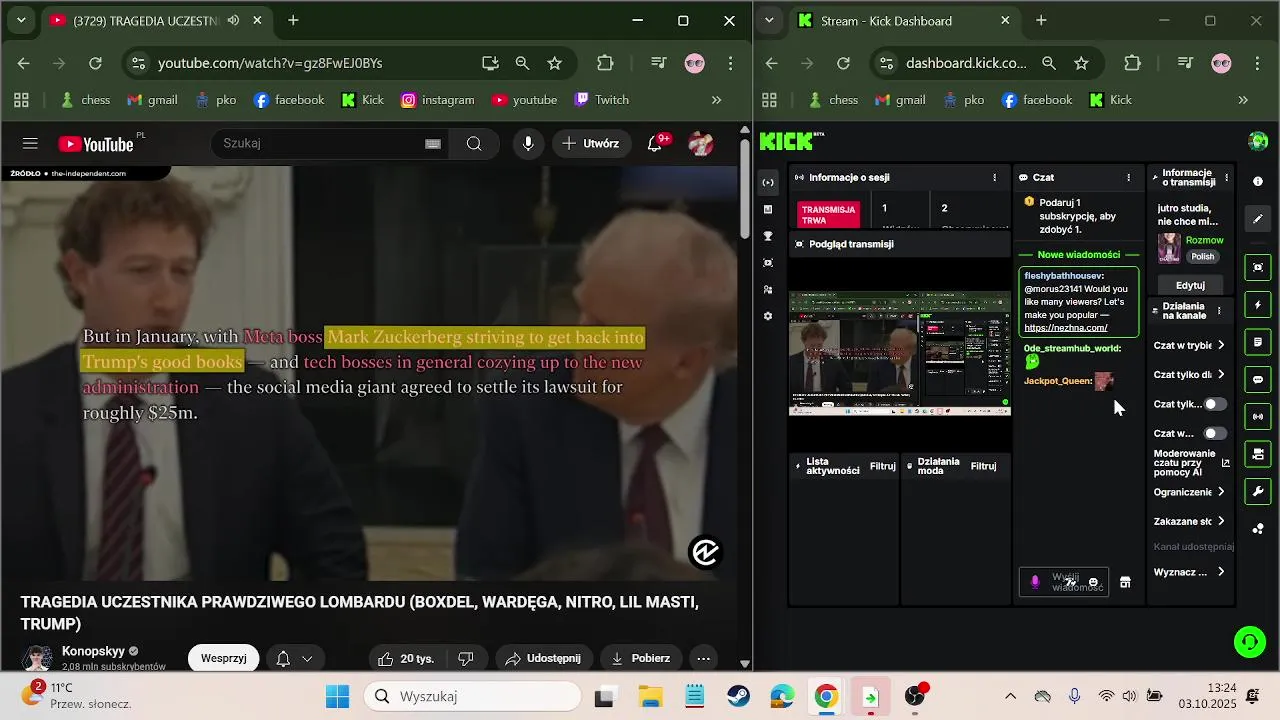This screenshot has height=720, width=1280.
Task: Expand the 'Czat tylko dla' option
Action: click(x=1189, y=375)
